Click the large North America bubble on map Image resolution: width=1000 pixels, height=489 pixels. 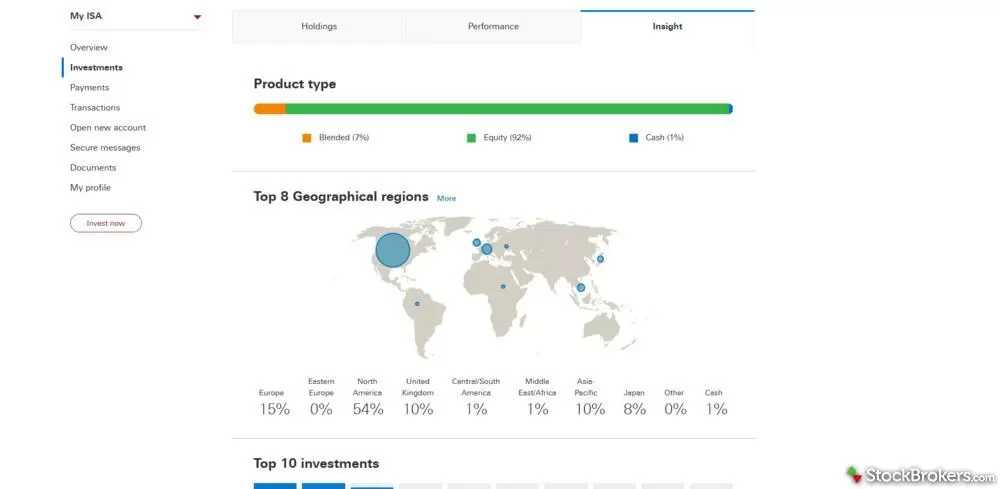pos(393,250)
